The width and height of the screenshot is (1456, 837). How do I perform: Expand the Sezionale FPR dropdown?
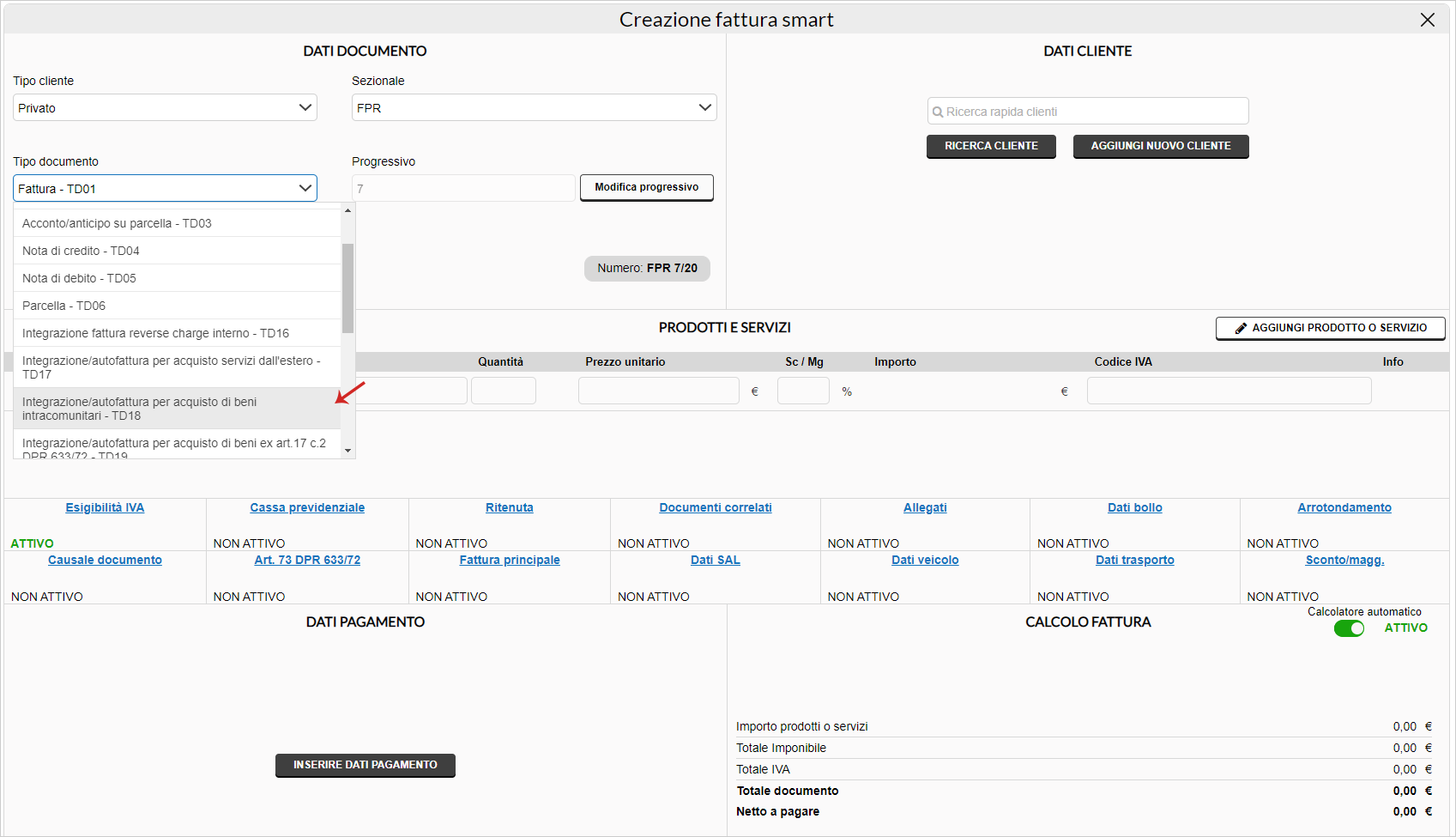(x=534, y=108)
